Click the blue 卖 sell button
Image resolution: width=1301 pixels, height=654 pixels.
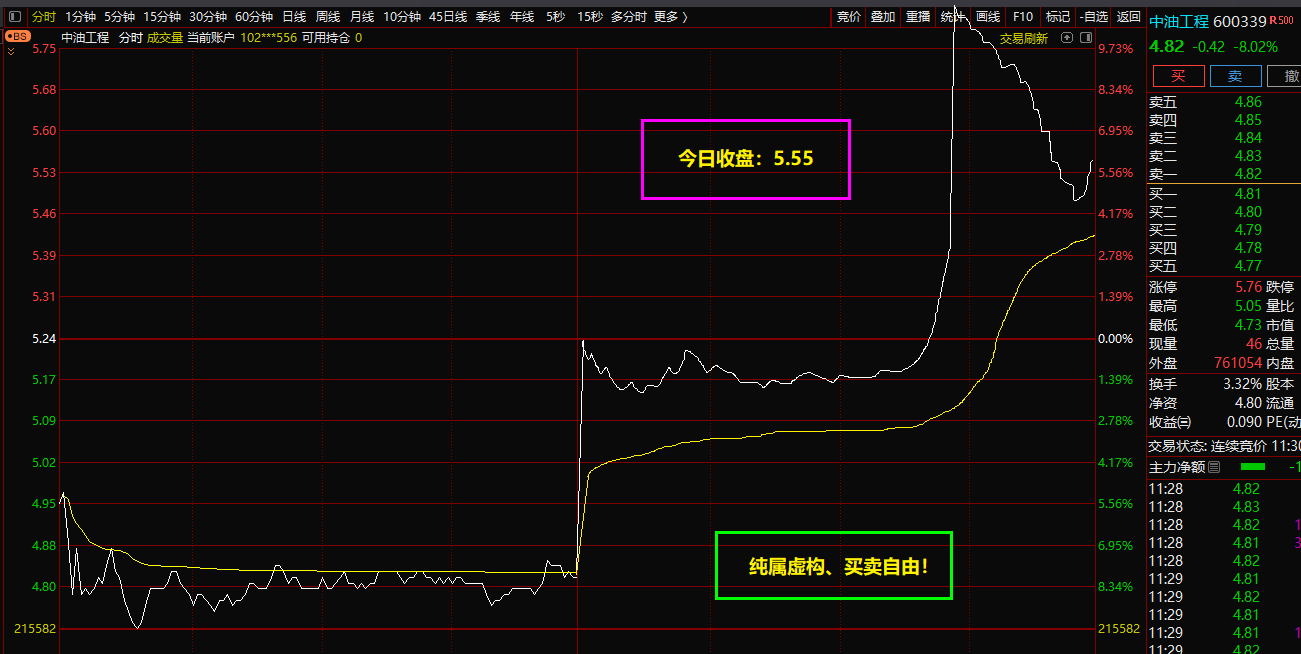[1236, 76]
